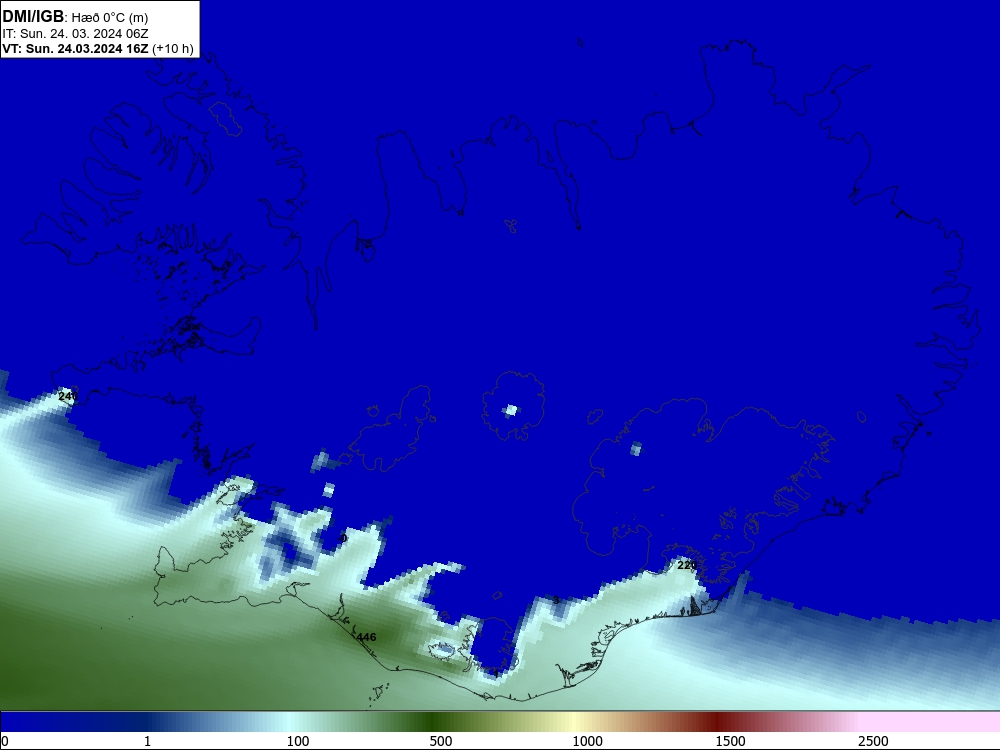The width and height of the screenshot is (1000, 750).
Task: Click the DMI/IGB title text
Action: point(33,17)
